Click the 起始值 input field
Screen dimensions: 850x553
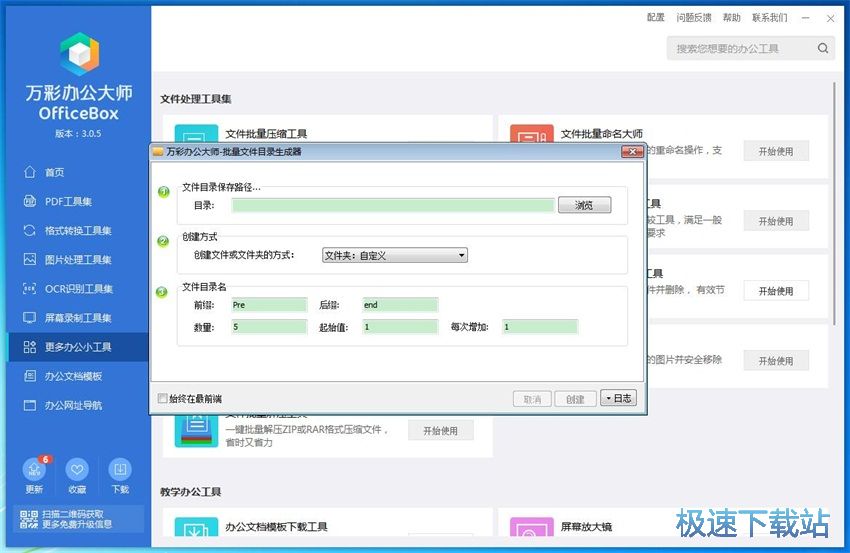point(400,326)
